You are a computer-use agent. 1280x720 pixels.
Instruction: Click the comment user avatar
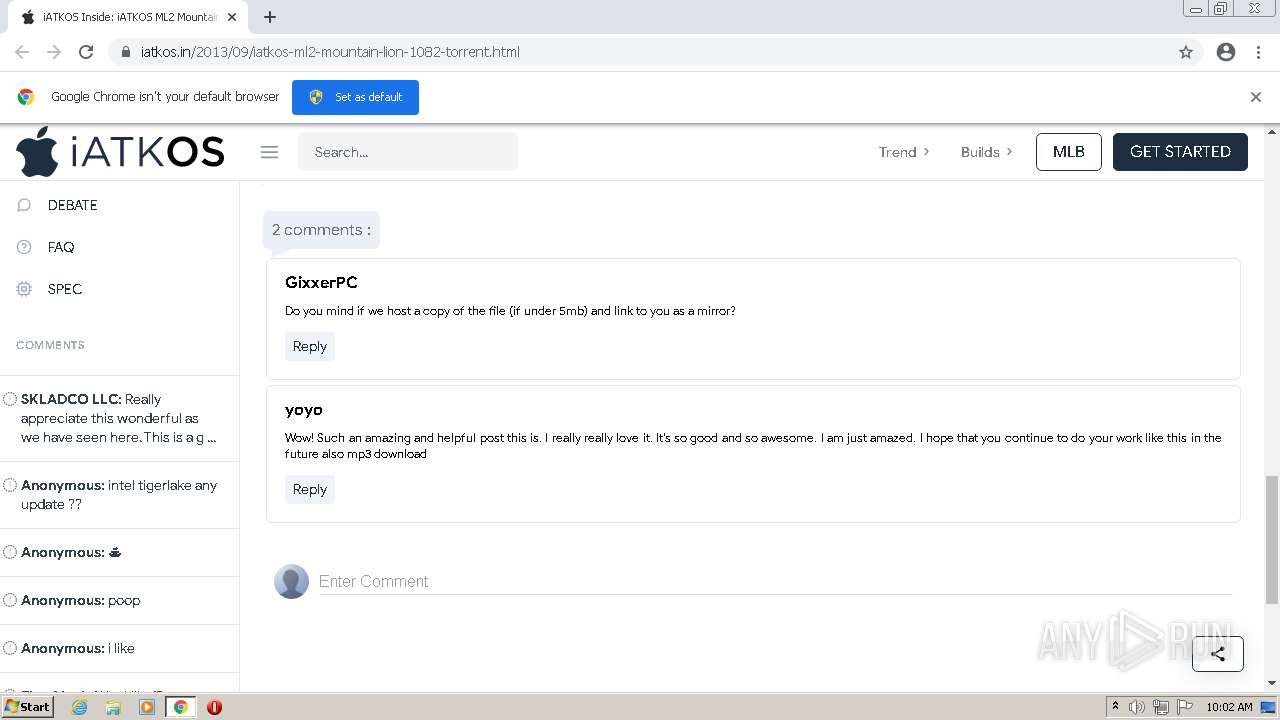pos(292,582)
